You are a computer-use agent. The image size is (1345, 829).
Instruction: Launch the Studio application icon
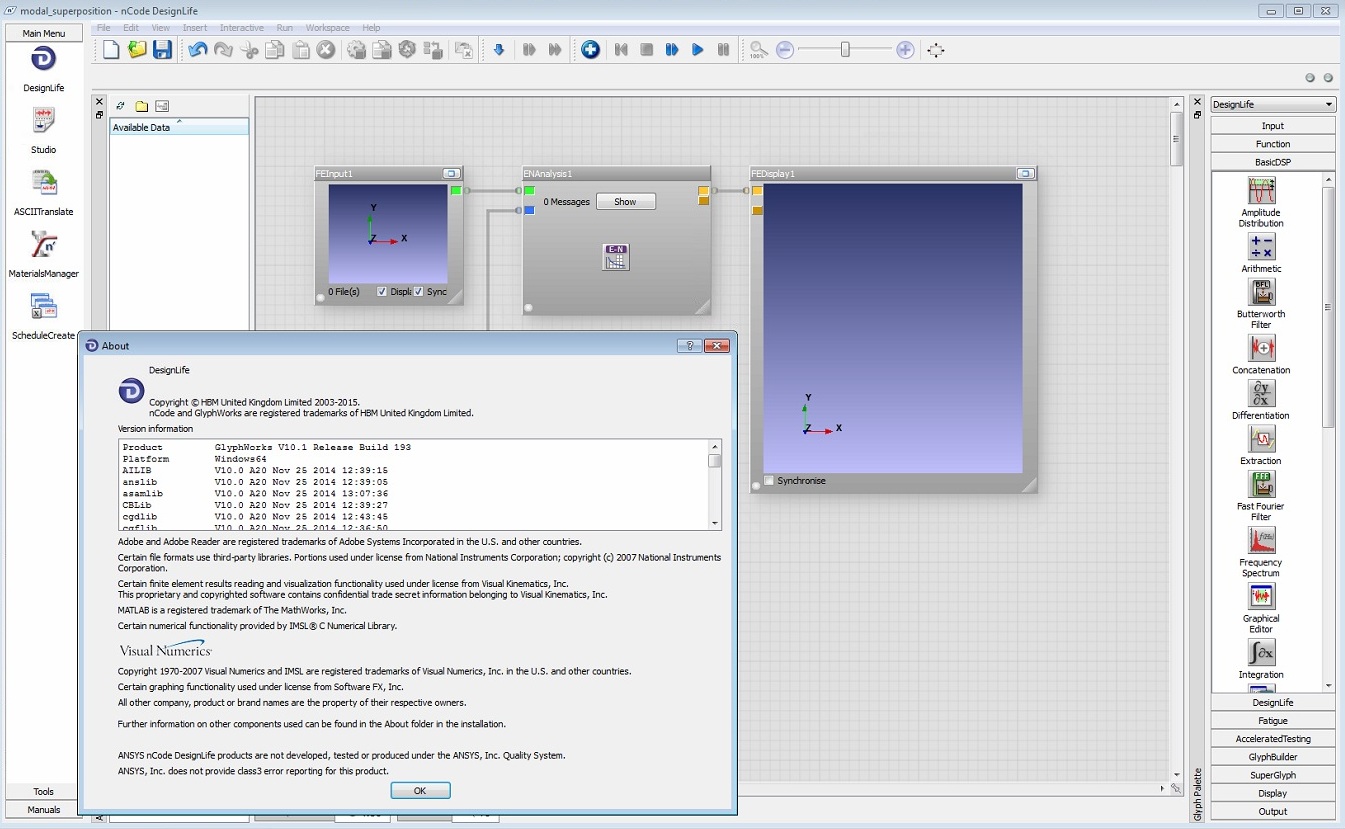coord(43,121)
